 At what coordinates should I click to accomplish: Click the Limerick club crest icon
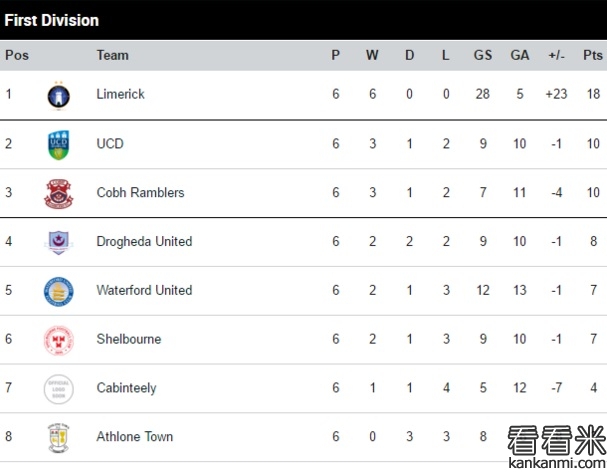(58, 95)
